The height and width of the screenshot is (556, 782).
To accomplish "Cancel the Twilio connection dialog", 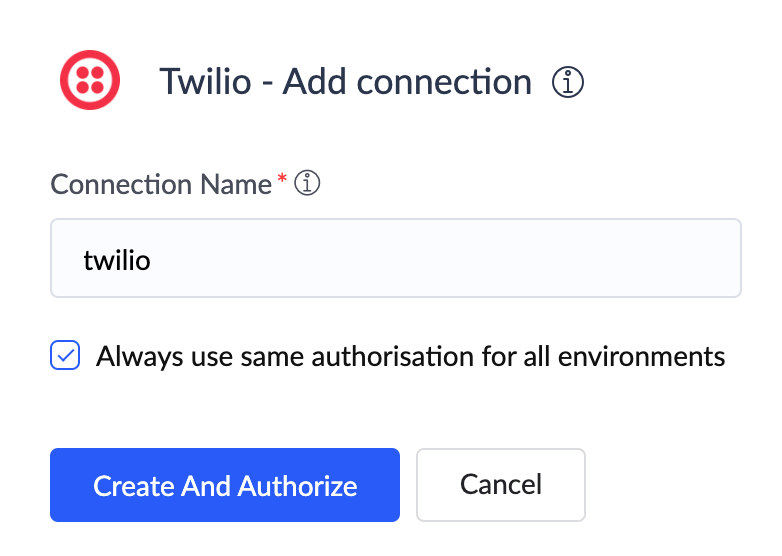I will tap(500, 485).
